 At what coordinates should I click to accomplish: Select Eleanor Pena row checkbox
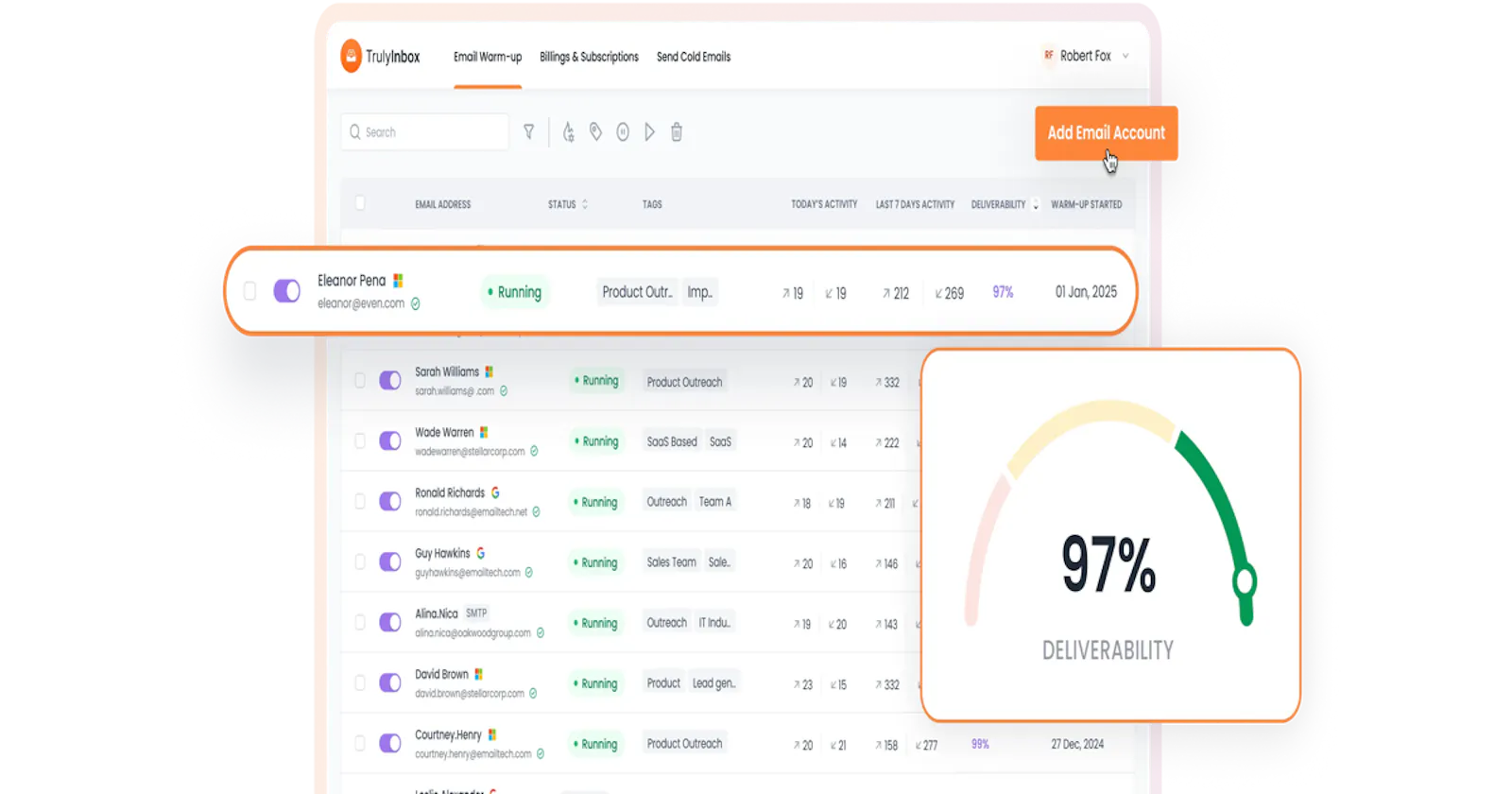pyautogui.click(x=249, y=290)
